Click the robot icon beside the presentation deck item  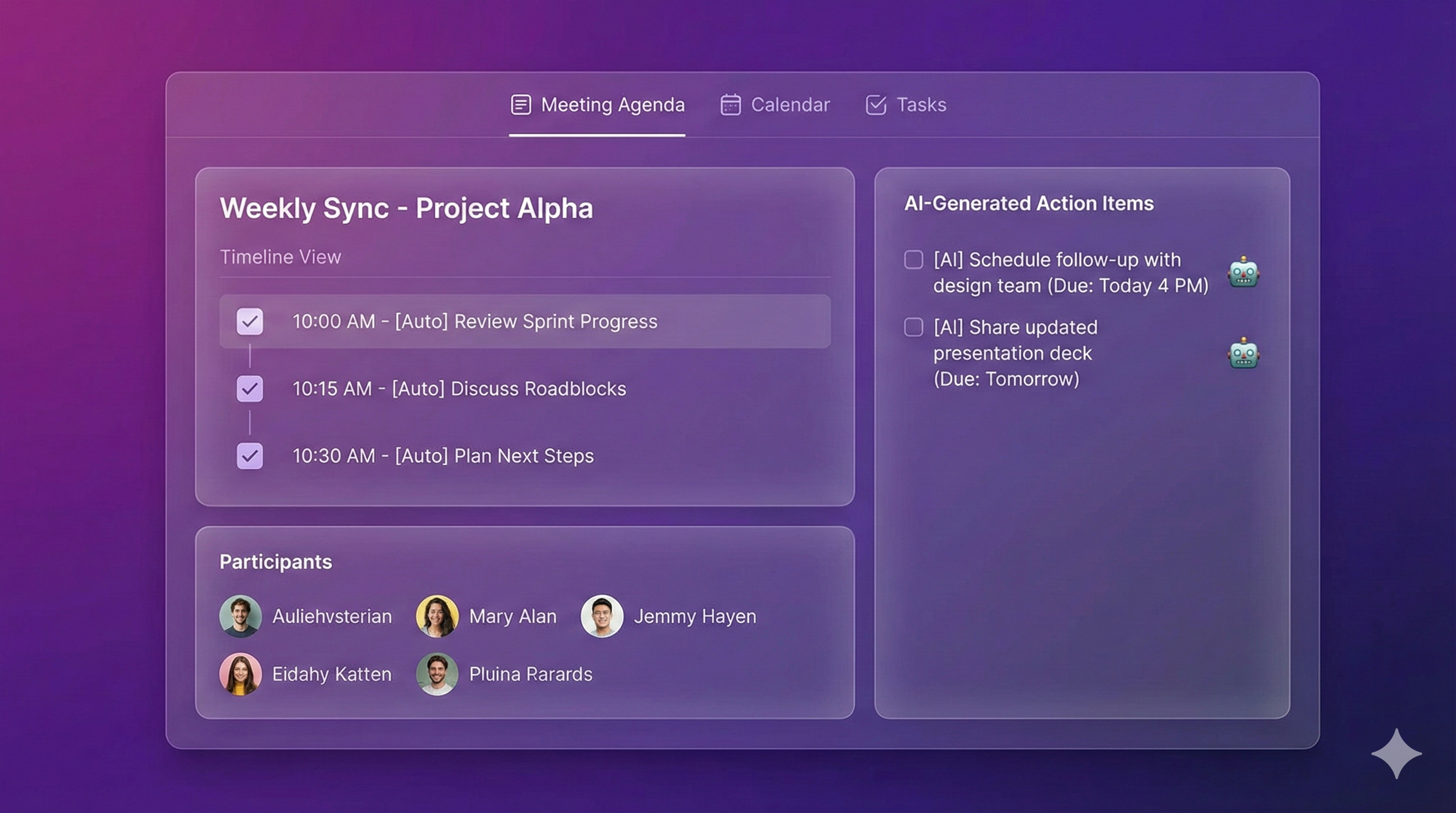[x=1242, y=352]
